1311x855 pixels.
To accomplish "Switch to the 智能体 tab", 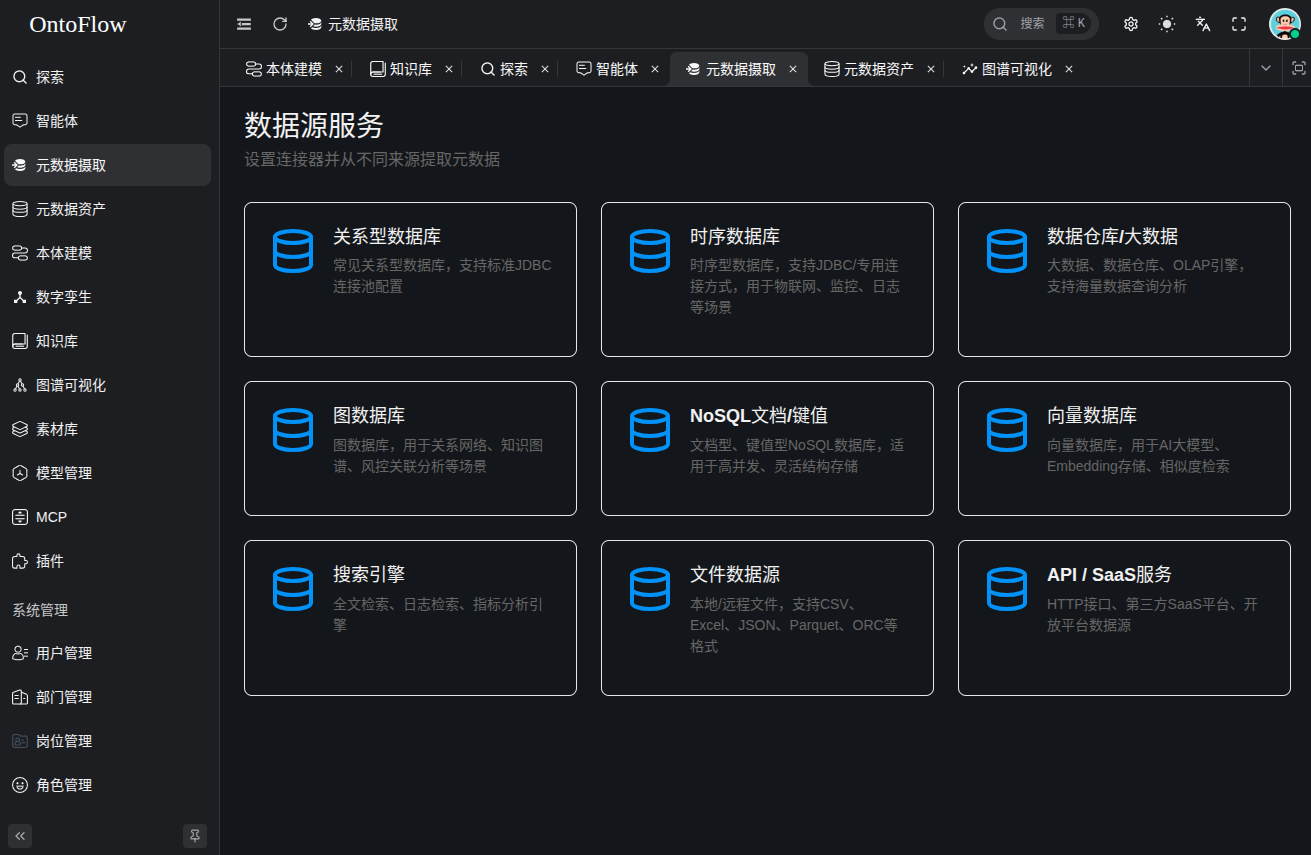I will coord(608,69).
